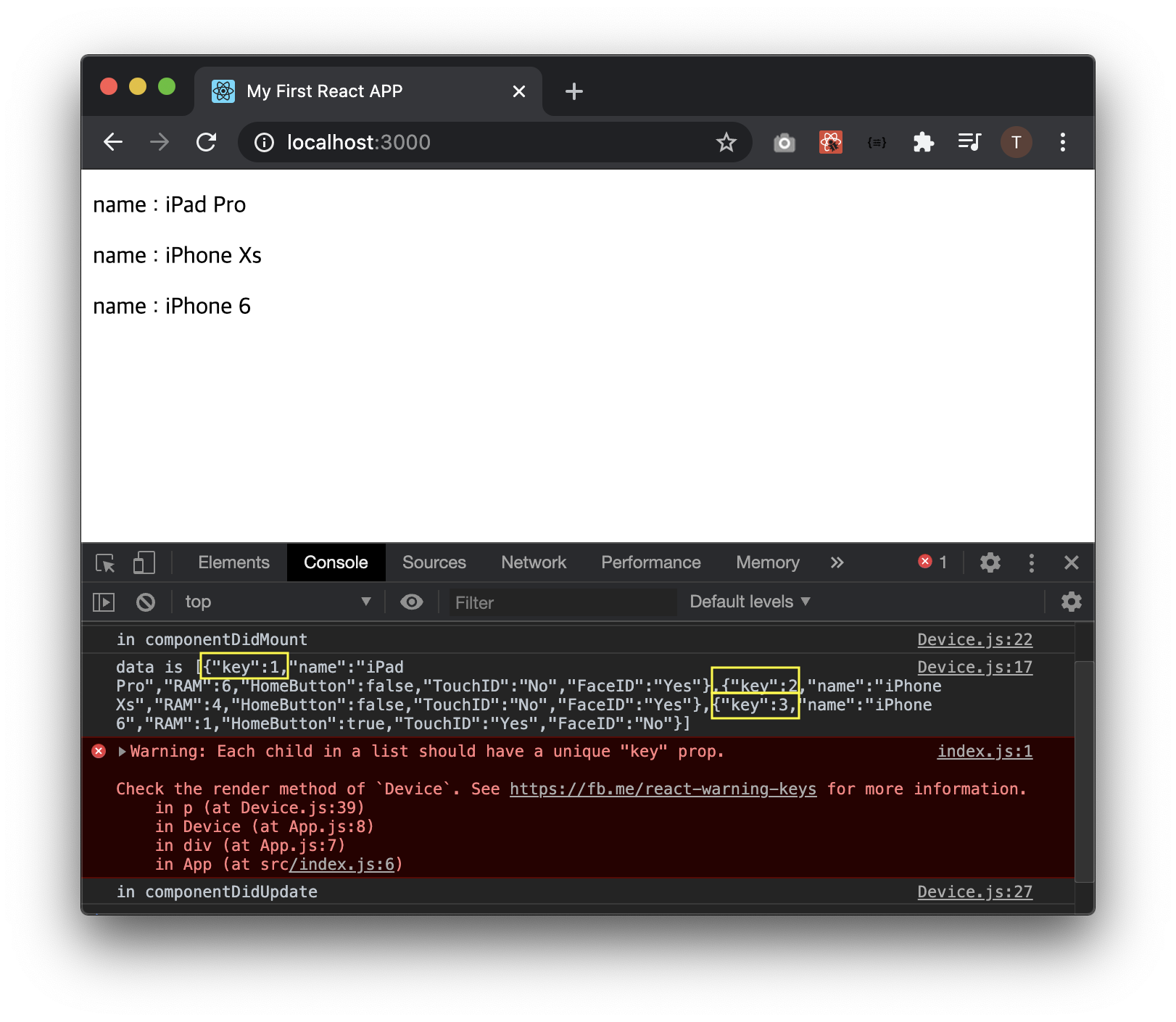1176x1022 pixels.
Task: Click the macOS green fullscreen button
Action: [x=167, y=87]
